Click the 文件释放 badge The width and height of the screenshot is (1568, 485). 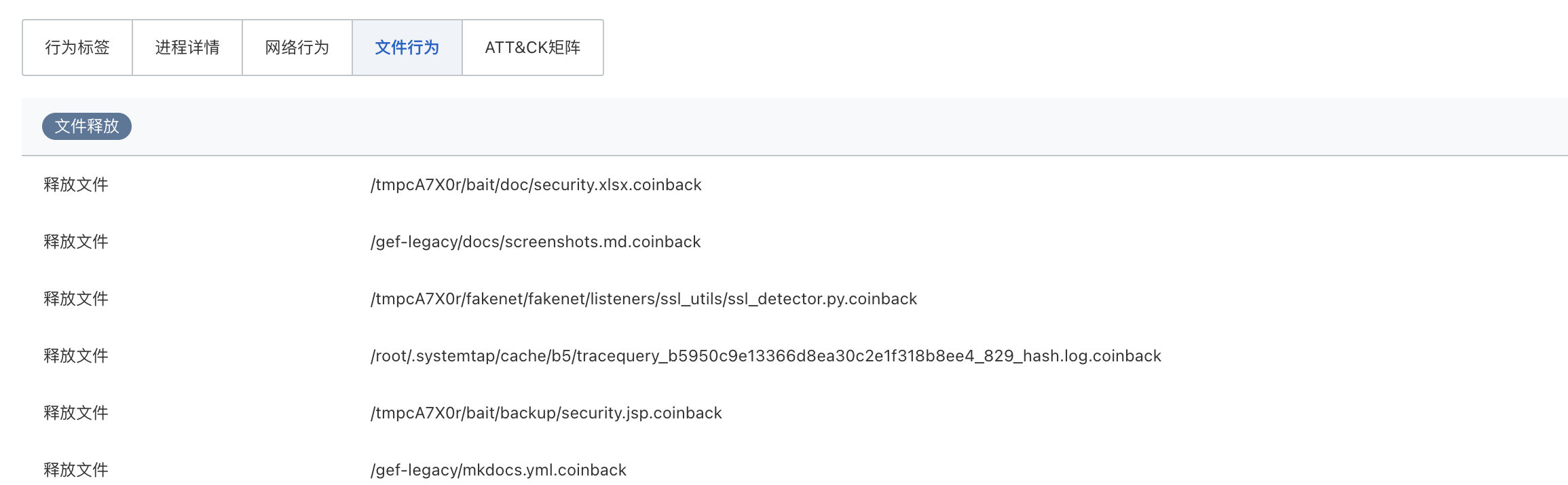87,126
